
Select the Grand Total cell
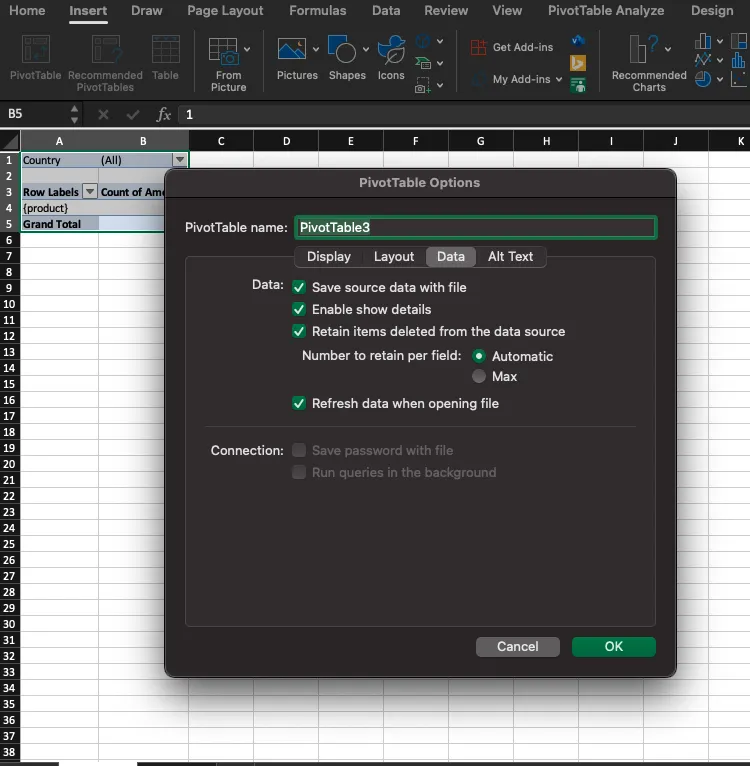(x=60, y=224)
